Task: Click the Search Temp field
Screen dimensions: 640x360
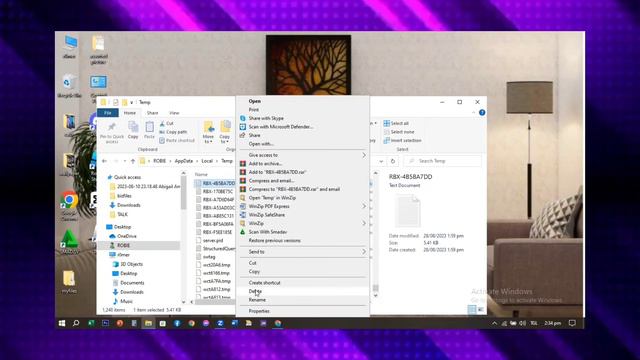Action: 442,161
